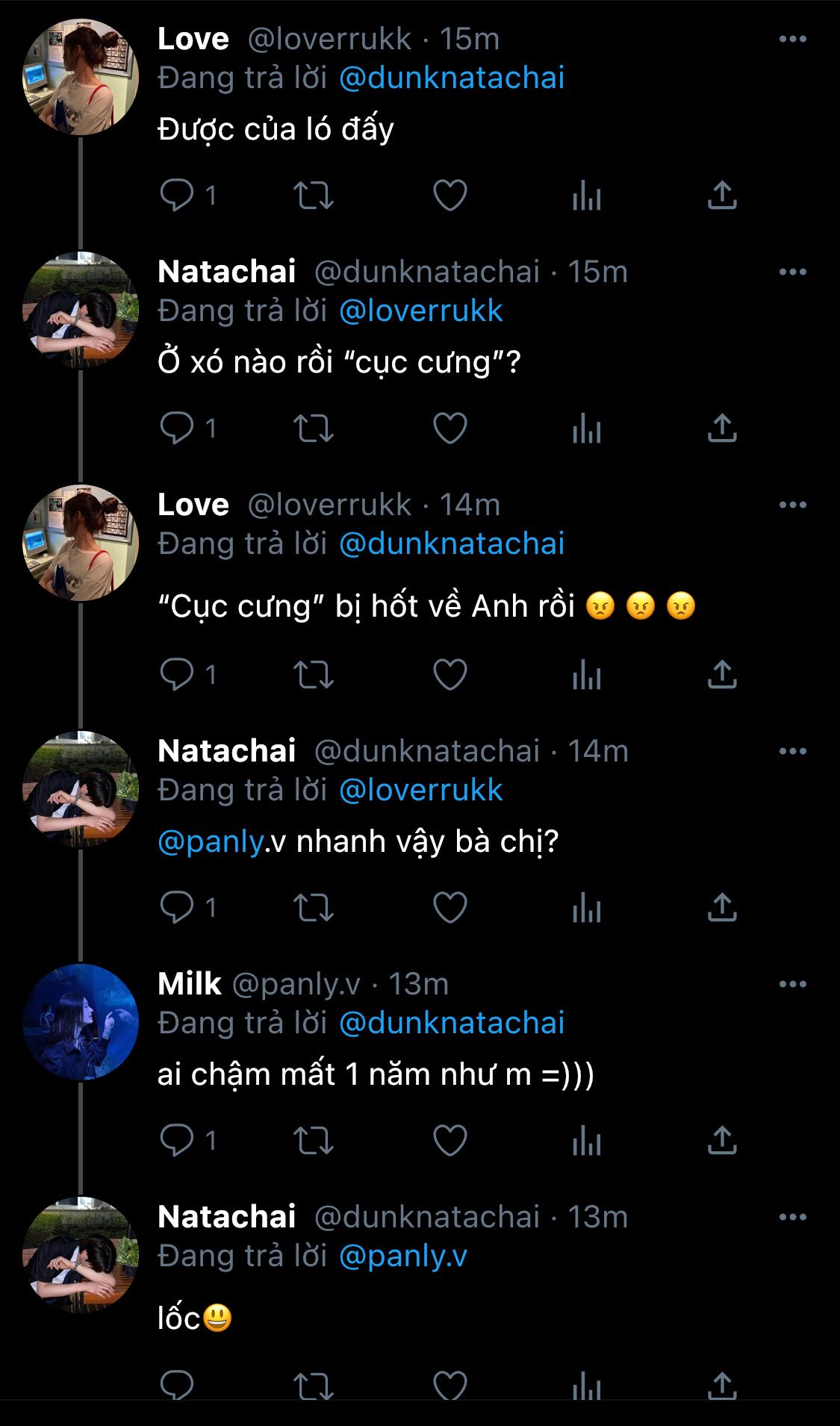Open the @panly.v mention in Natachai's tweet
The image size is (840, 1426).
pos(211,842)
